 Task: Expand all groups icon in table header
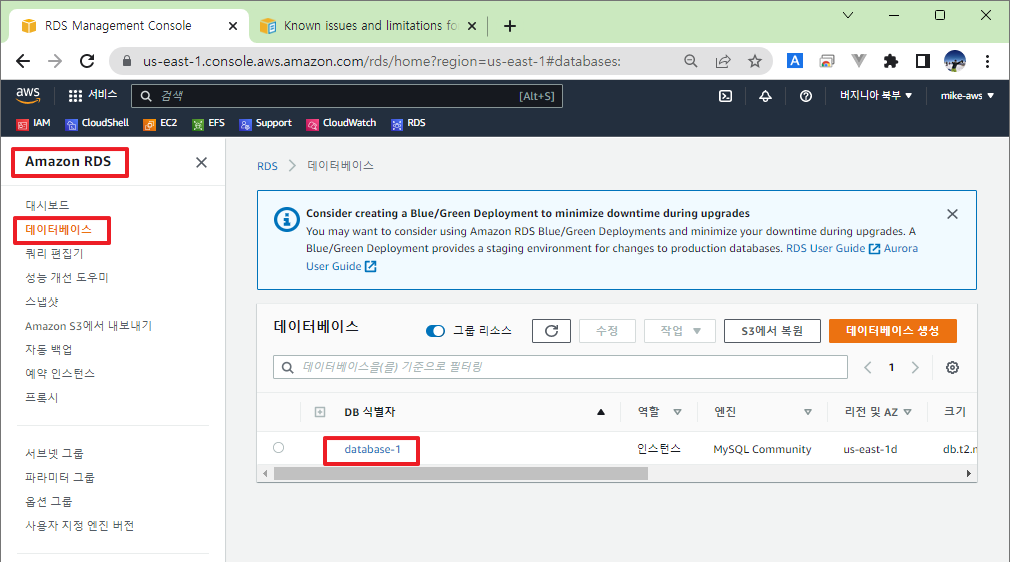(x=320, y=412)
